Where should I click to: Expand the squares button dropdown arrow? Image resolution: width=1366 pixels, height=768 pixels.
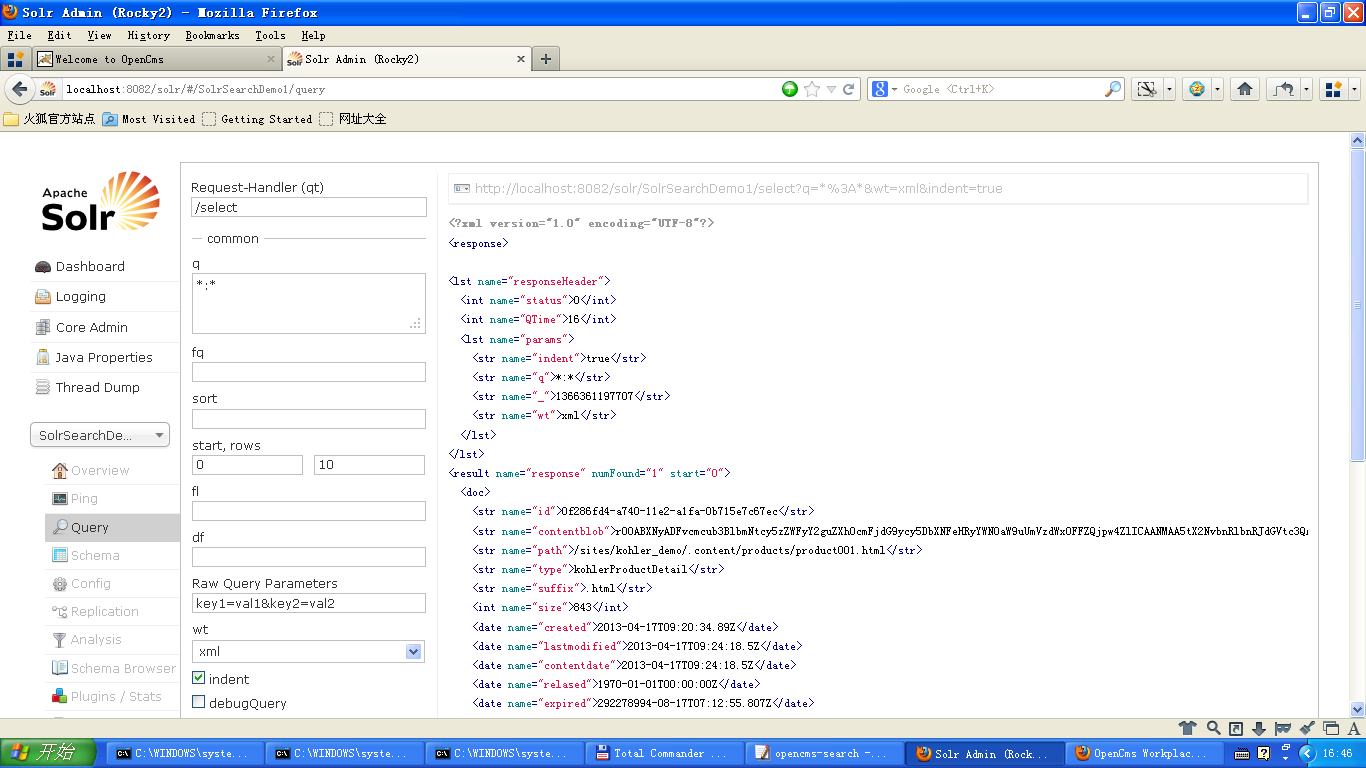[1354, 89]
